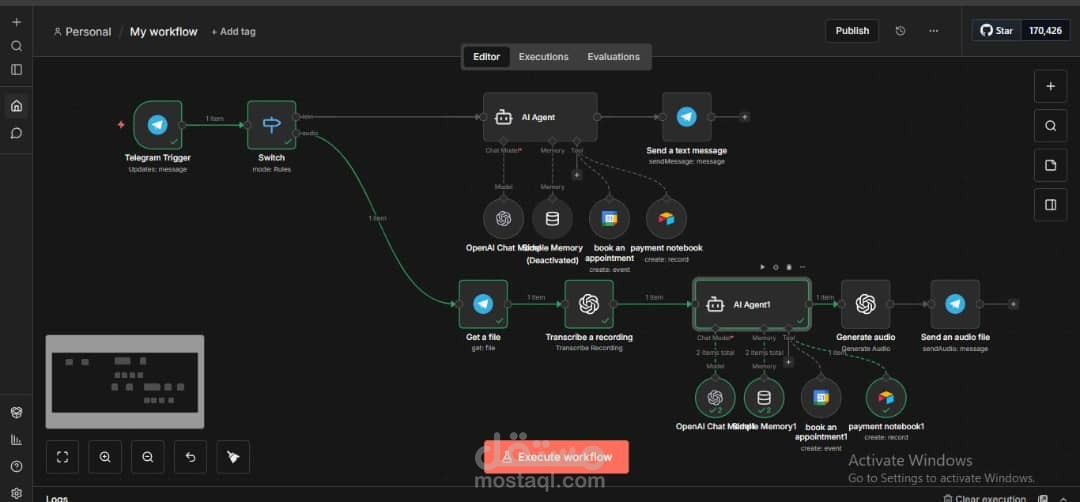Go to Home in the left sidebar
Screen dimensions: 1080x502
tap(17, 105)
